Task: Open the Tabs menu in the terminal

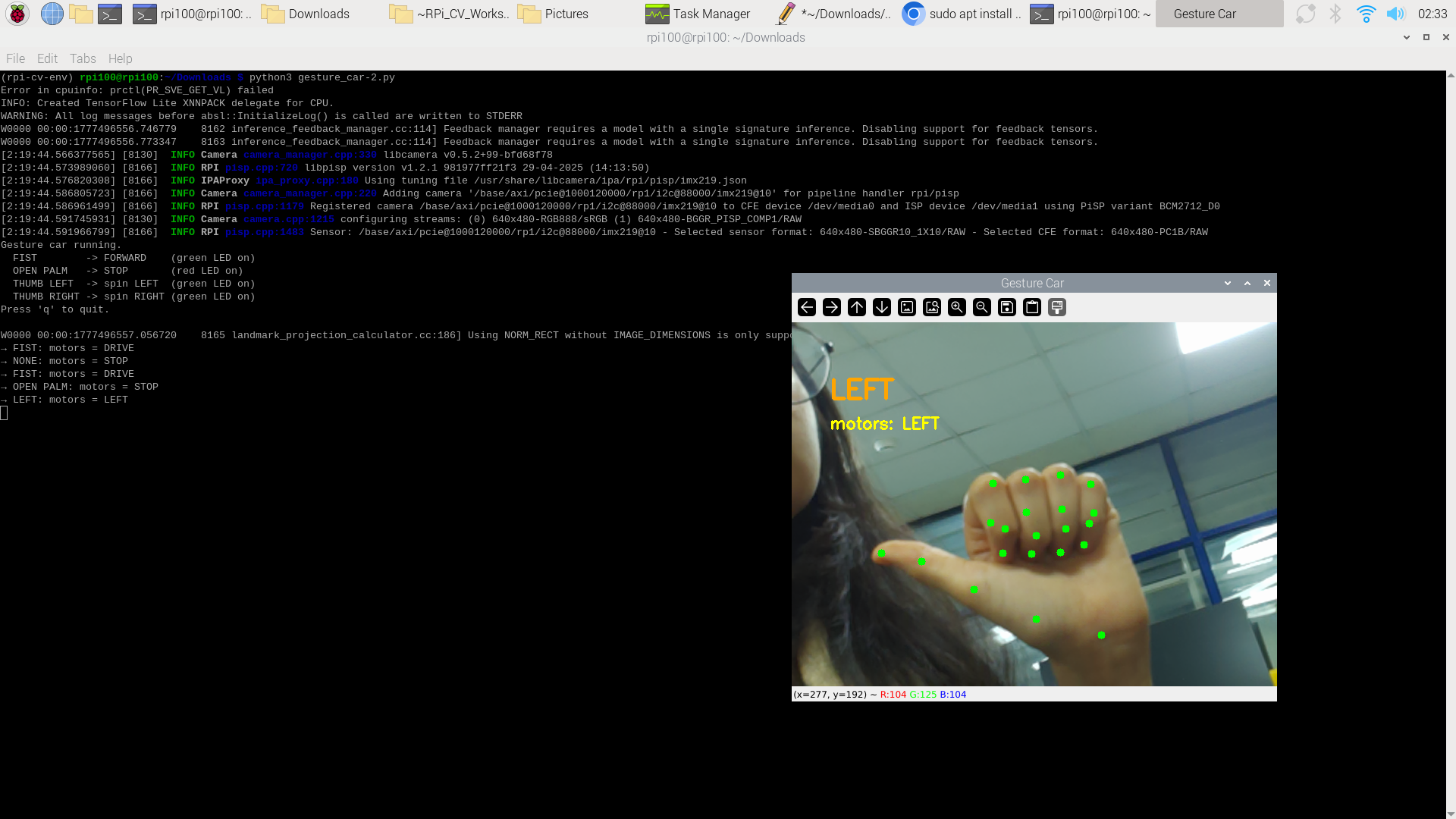Action: tap(83, 58)
